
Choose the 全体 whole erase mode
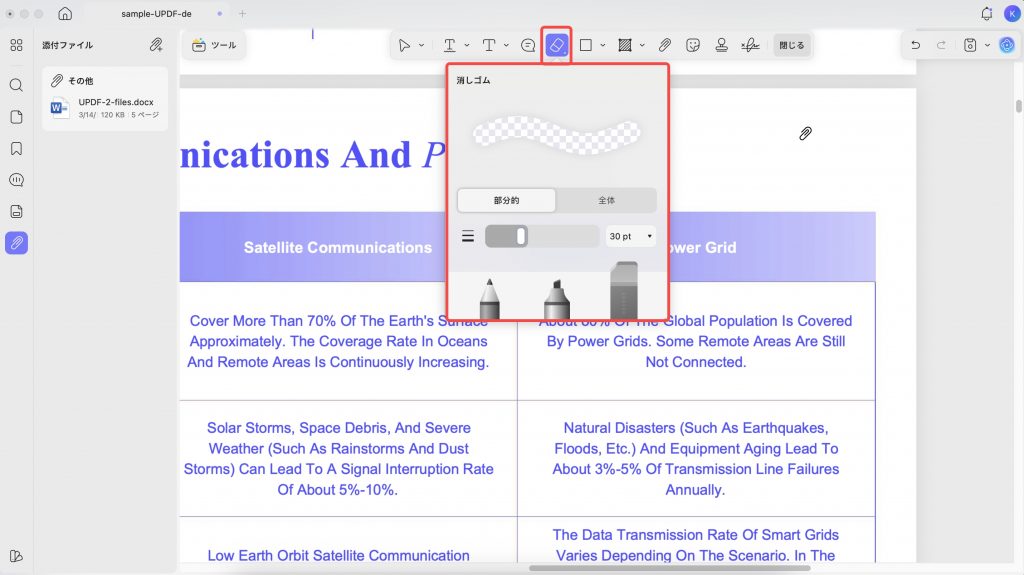[606, 201]
